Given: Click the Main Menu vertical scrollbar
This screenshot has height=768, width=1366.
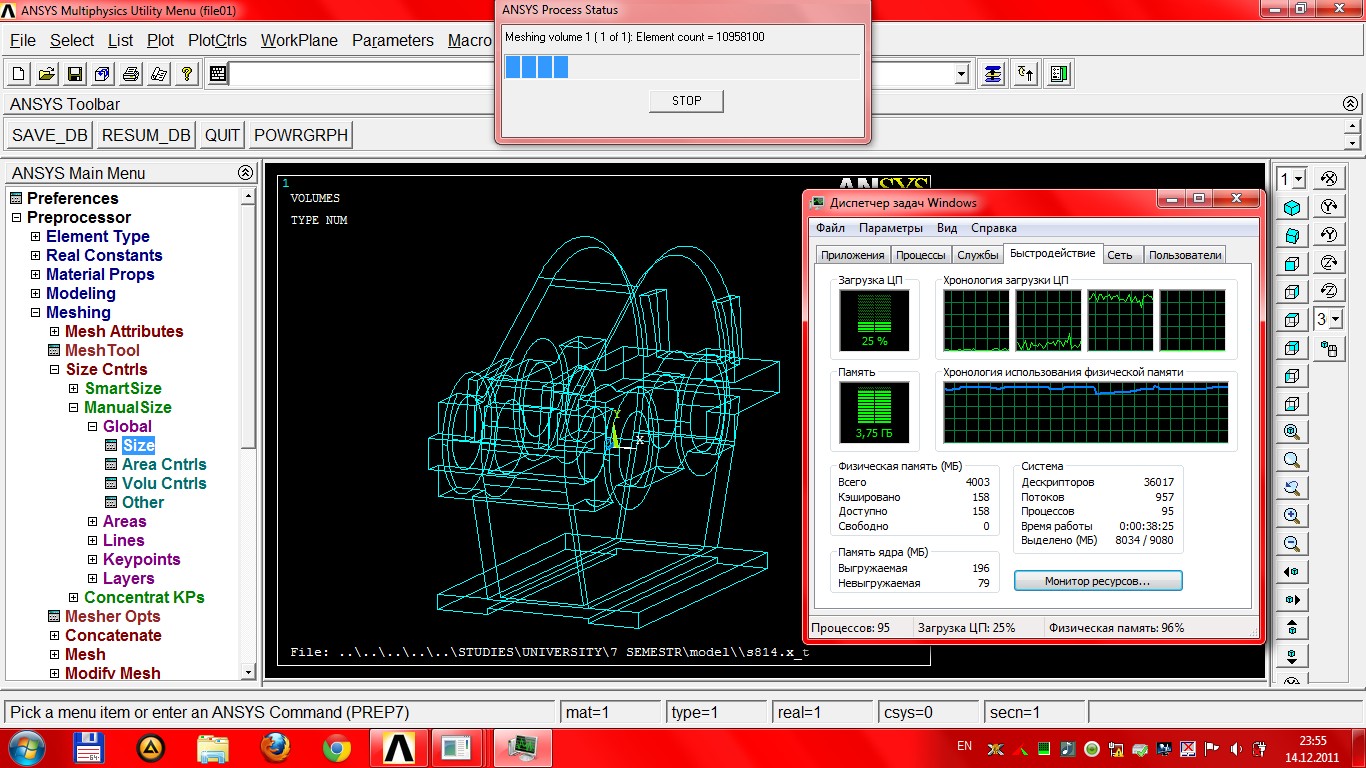Looking at the screenshot, I should 249,434.
